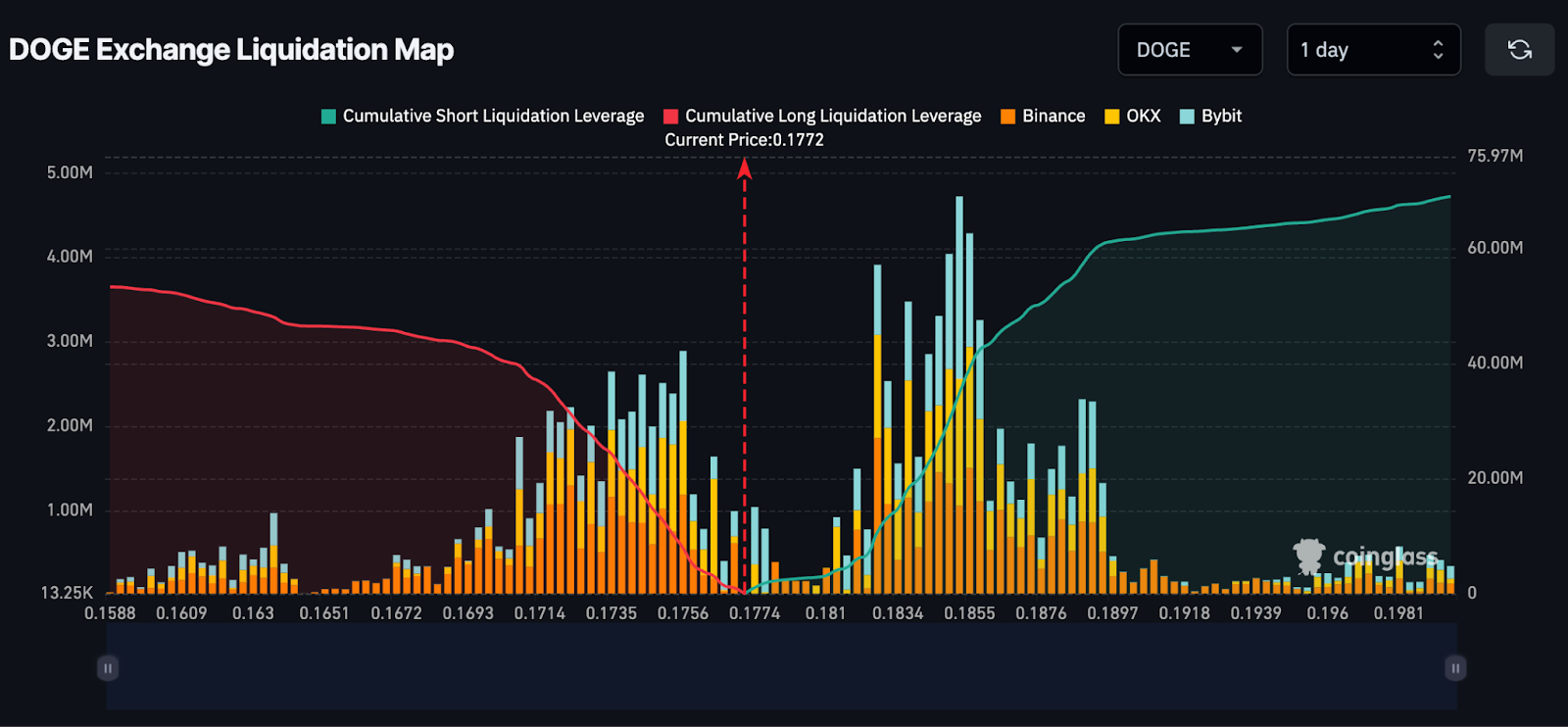Click the orange Binance legend swatch
Screen dimensions: 1568x727
coord(1008,117)
